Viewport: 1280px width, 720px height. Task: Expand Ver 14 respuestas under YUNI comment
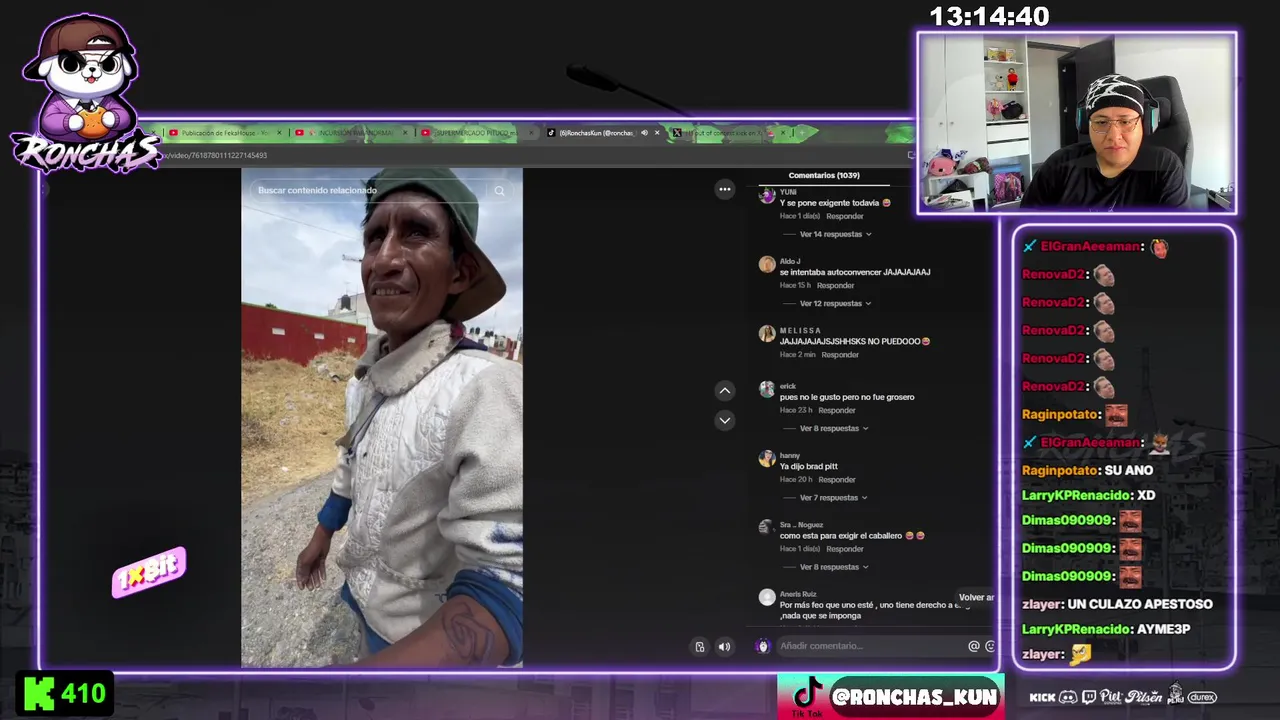click(835, 234)
